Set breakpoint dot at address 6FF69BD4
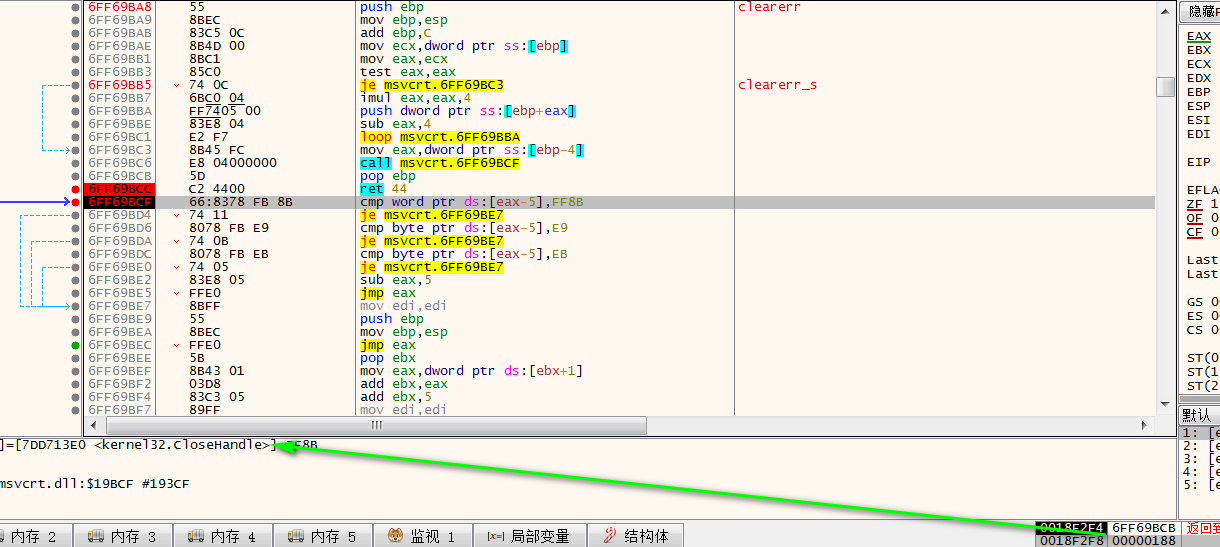Screen dimensions: 1220x547 point(76,215)
